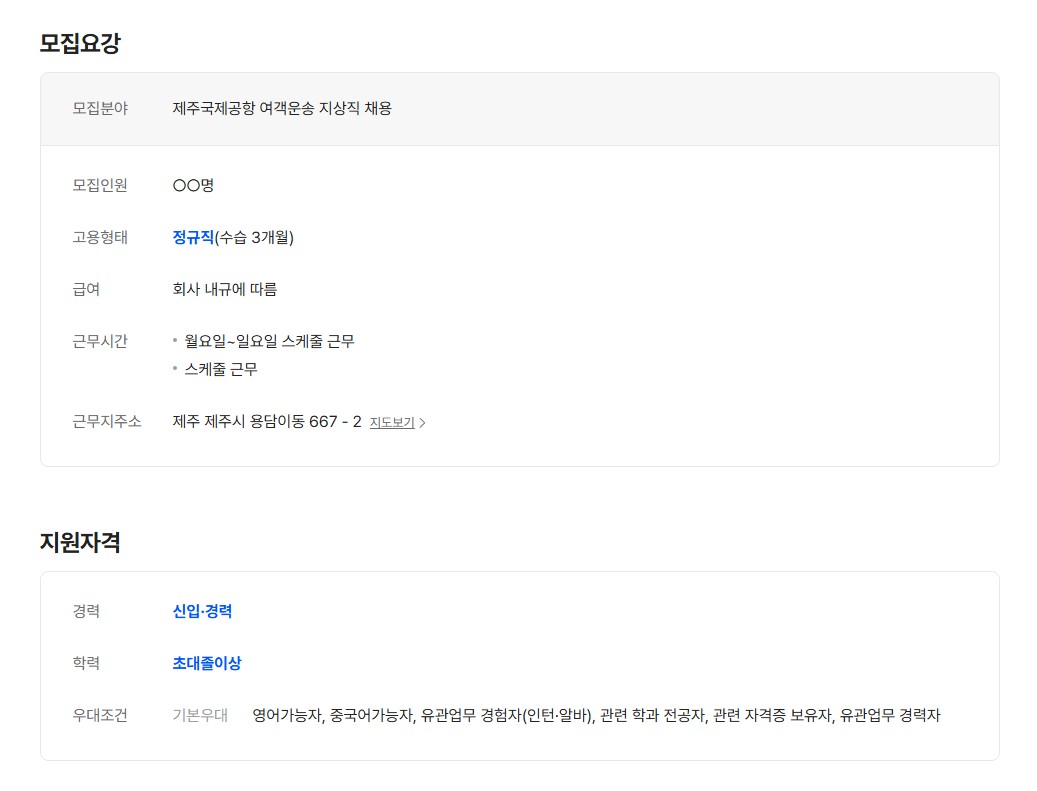The image size is (1037, 791).
Task: Click the 월요일~일요일 스케줄 근무 bullet item
Action: tap(269, 341)
